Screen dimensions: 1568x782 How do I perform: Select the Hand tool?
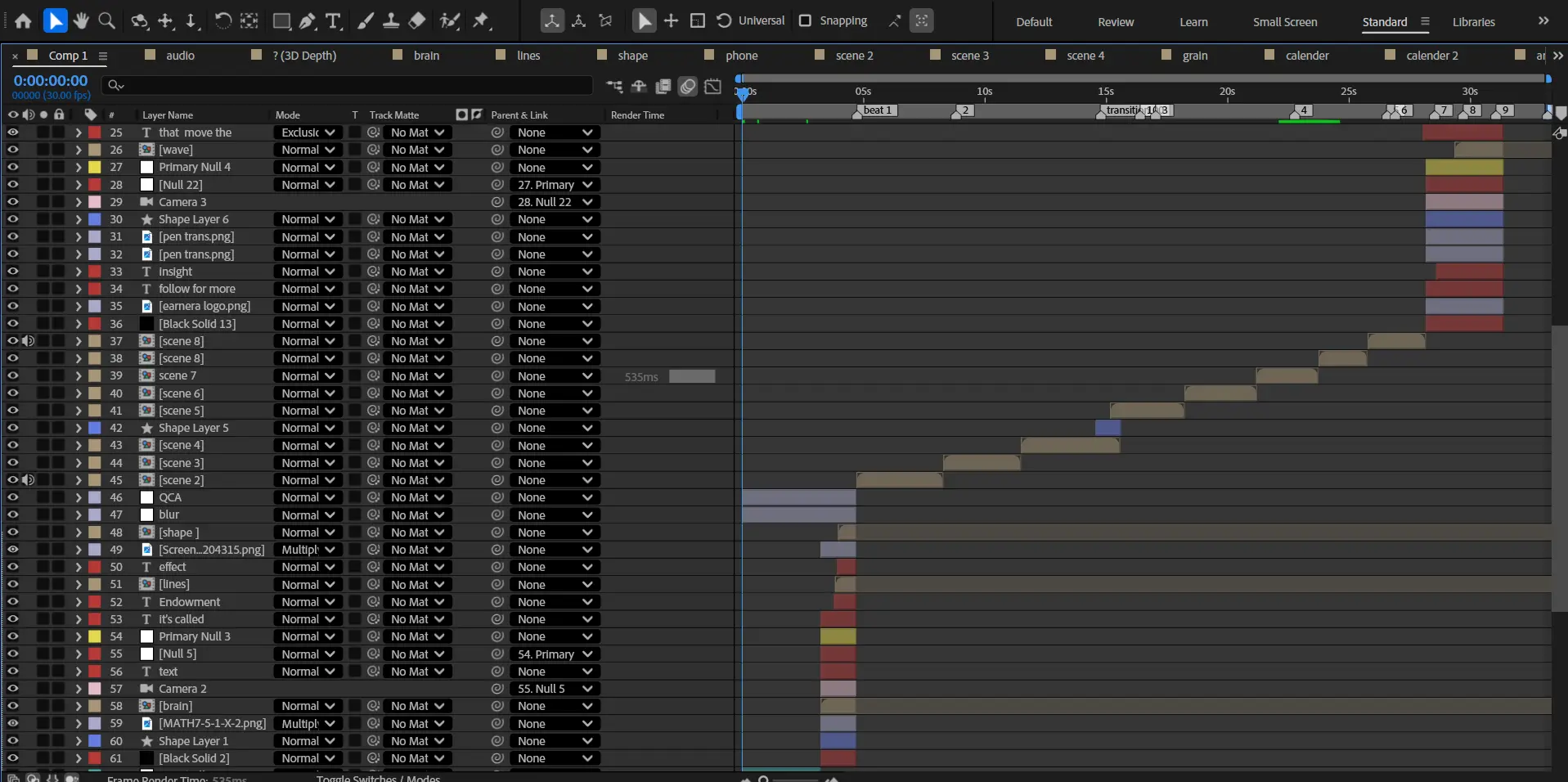click(80, 20)
